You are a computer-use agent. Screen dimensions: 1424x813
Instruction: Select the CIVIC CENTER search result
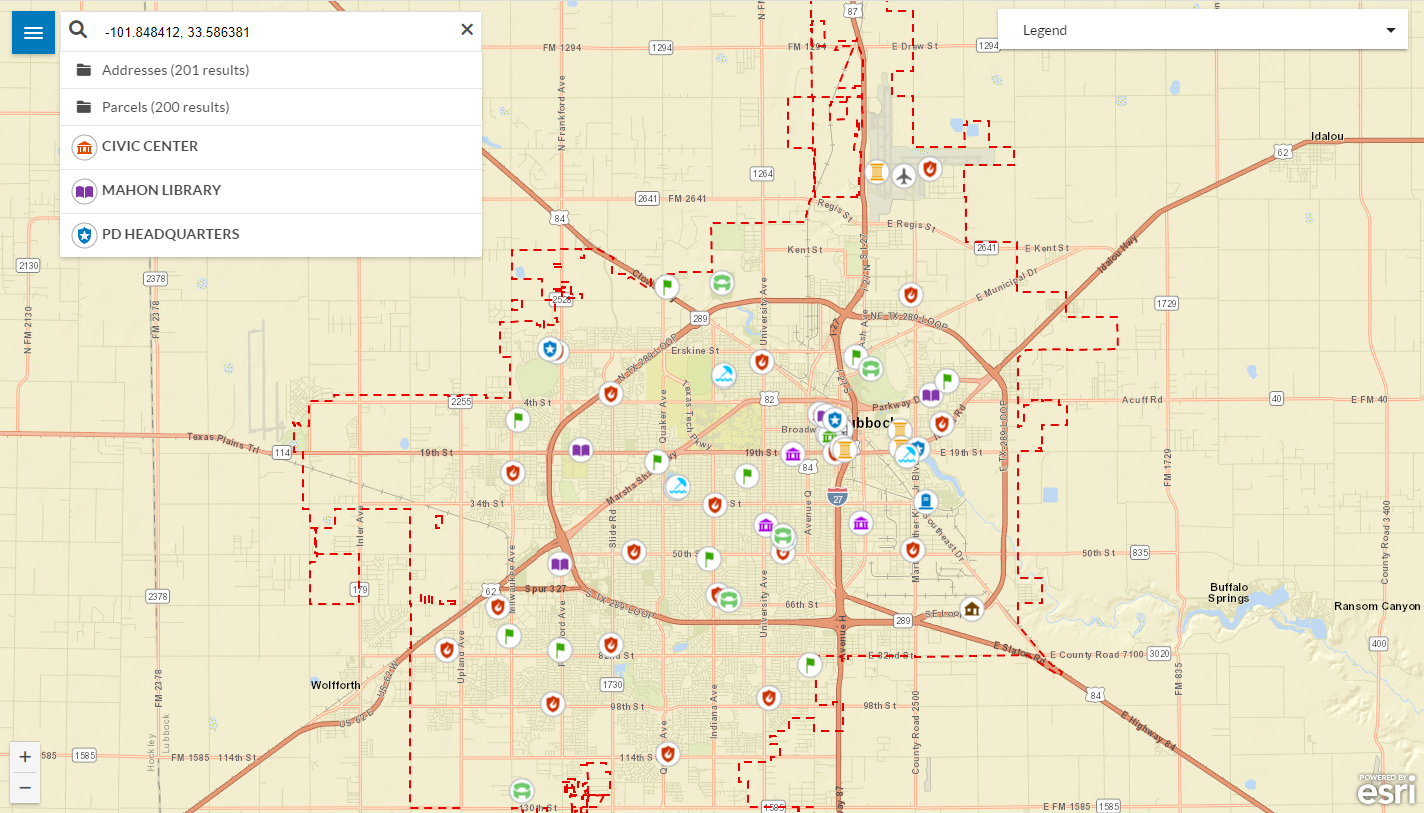pos(271,147)
